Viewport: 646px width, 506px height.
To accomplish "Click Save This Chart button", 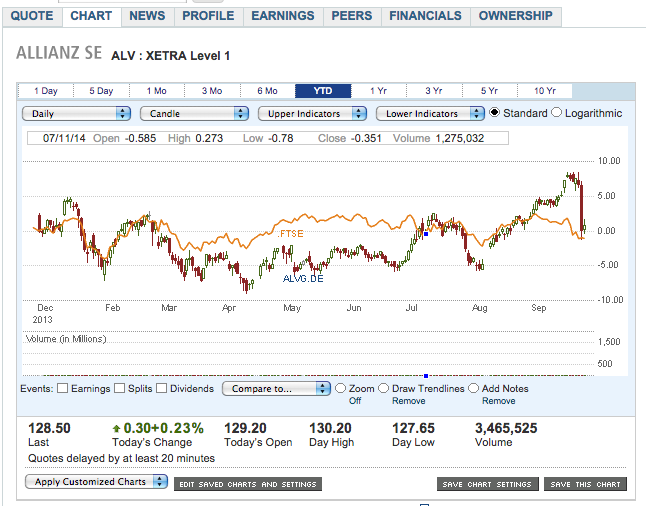I will click(584, 484).
